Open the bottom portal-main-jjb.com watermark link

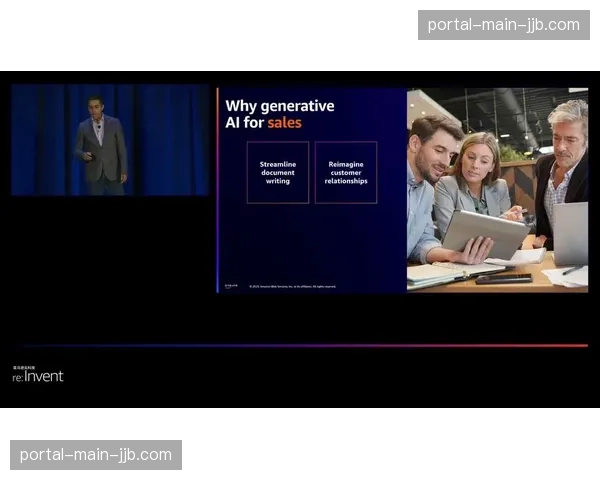point(96,455)
